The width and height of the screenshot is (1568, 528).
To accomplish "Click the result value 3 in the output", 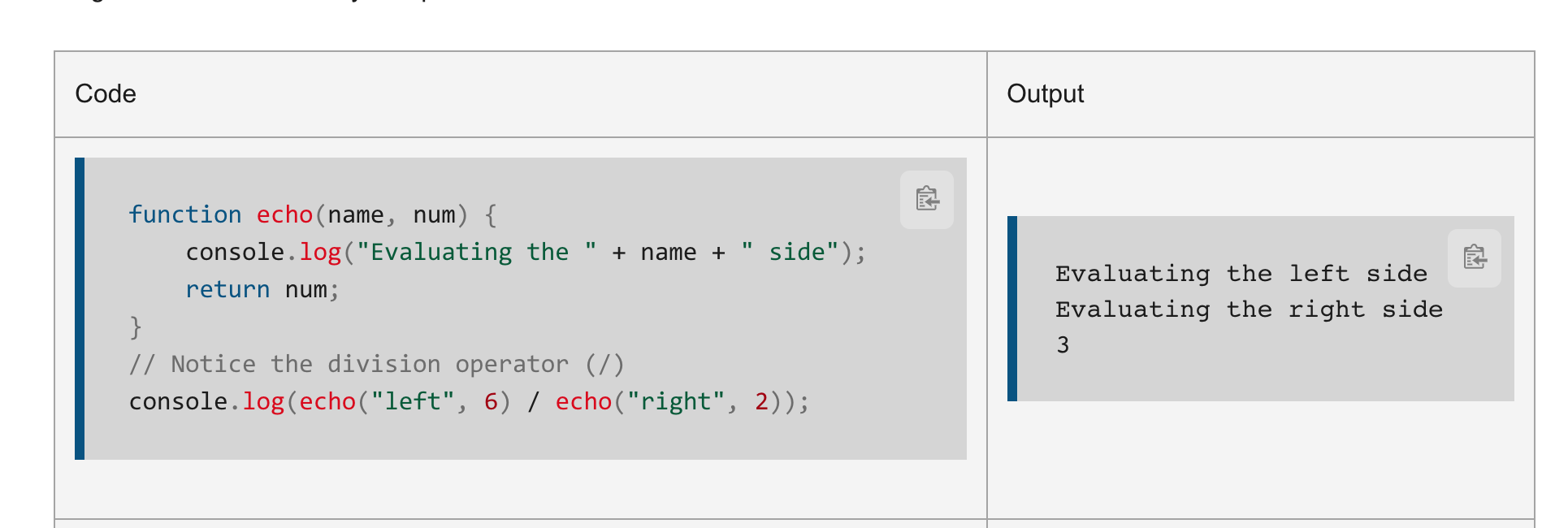I will (1063, 344).
